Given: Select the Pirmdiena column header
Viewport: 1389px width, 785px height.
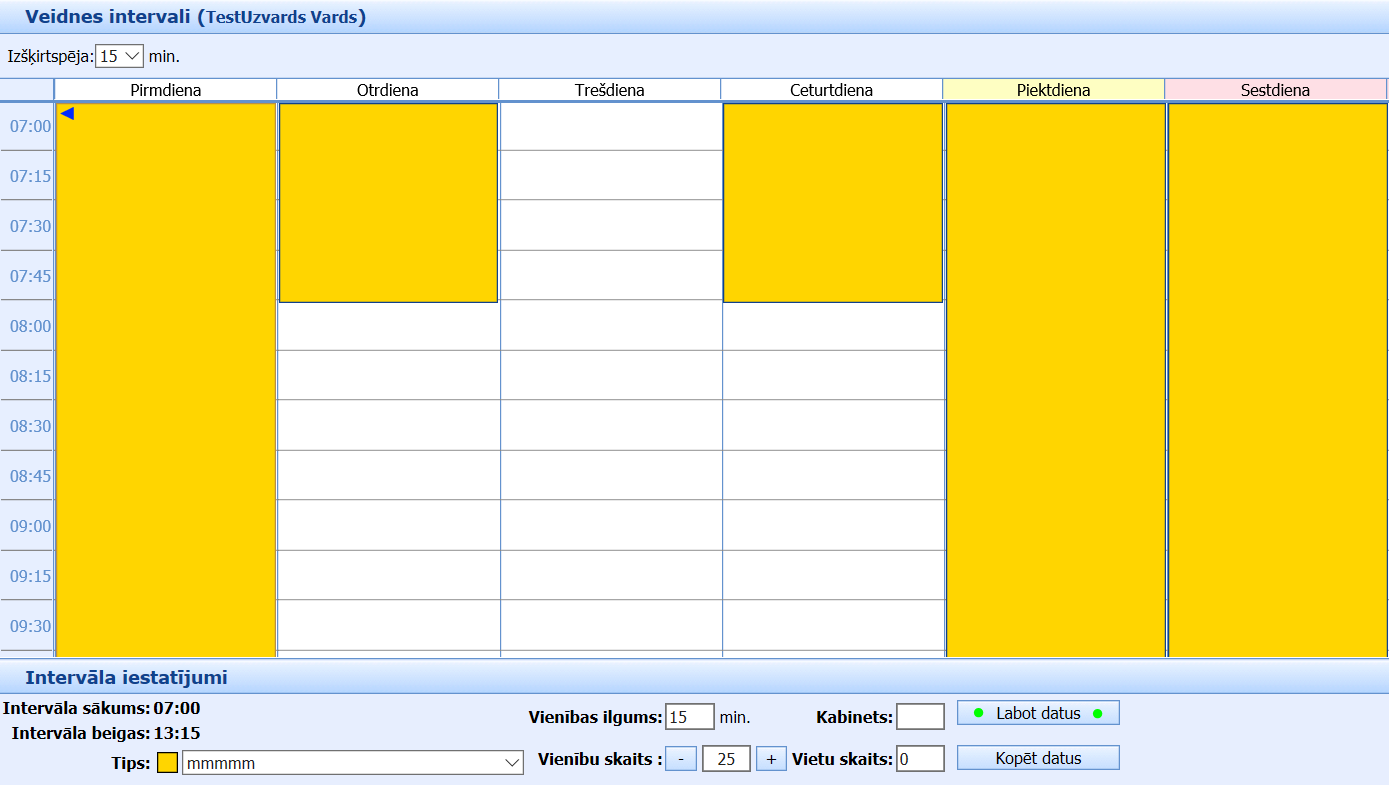Looking at the screenshot, I should pos(166,90).
